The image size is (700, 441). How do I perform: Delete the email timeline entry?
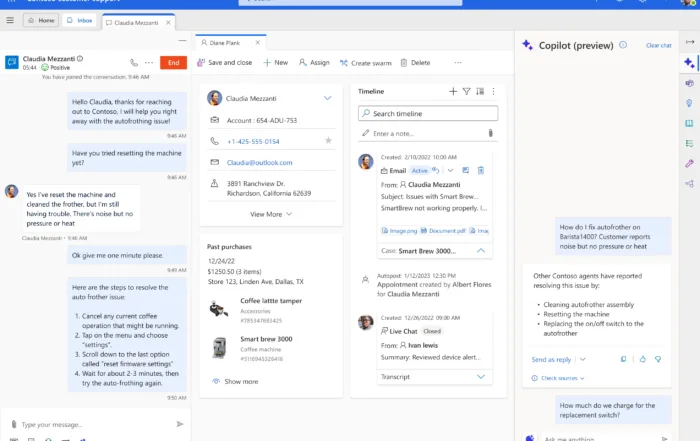(481, 170)
